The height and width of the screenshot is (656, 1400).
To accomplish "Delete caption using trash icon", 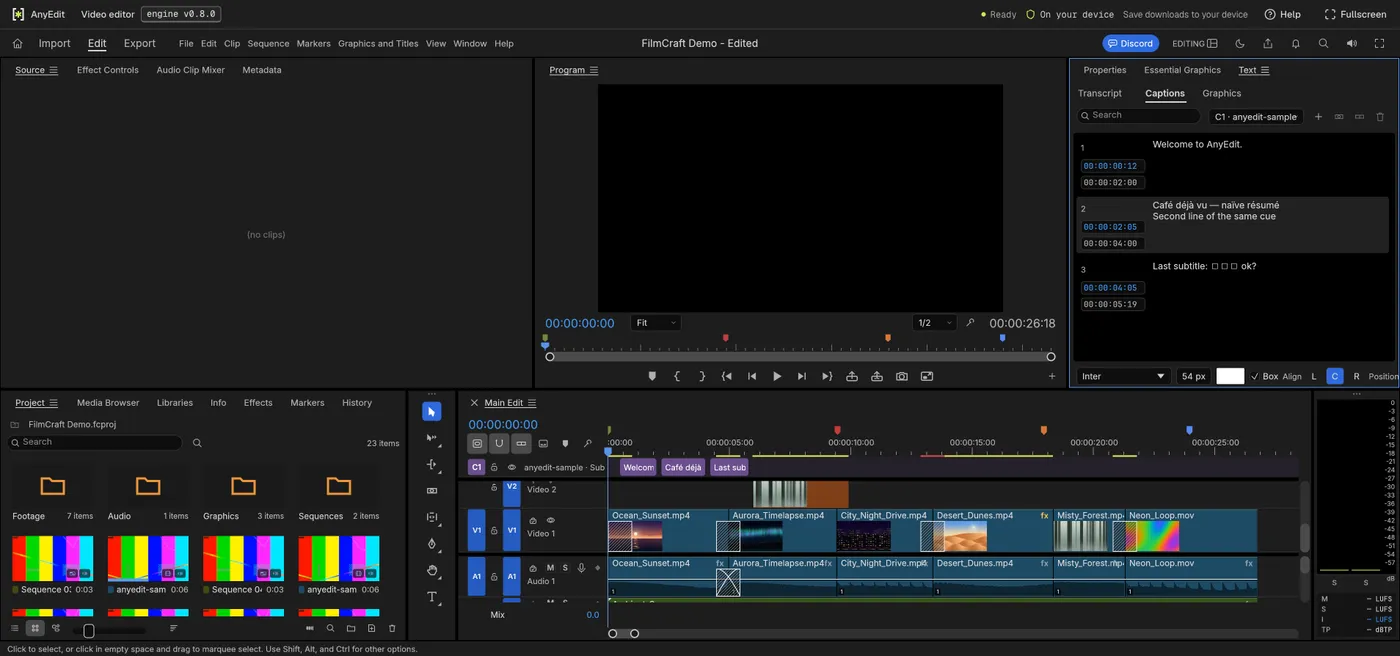I will coord(1380,117).
